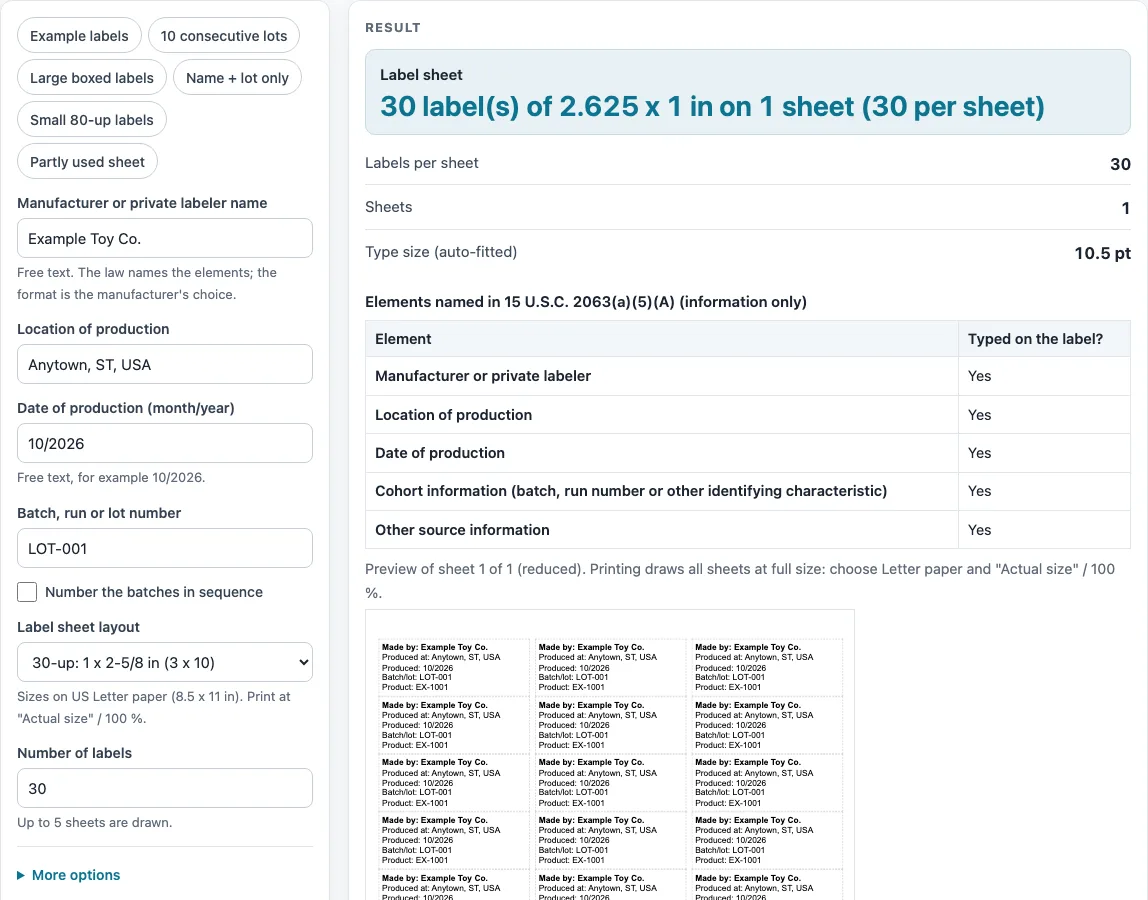This screenshot has width=1148, height=900.
Task: Edit the manufacturer name field
Action: tap(165, 238)
